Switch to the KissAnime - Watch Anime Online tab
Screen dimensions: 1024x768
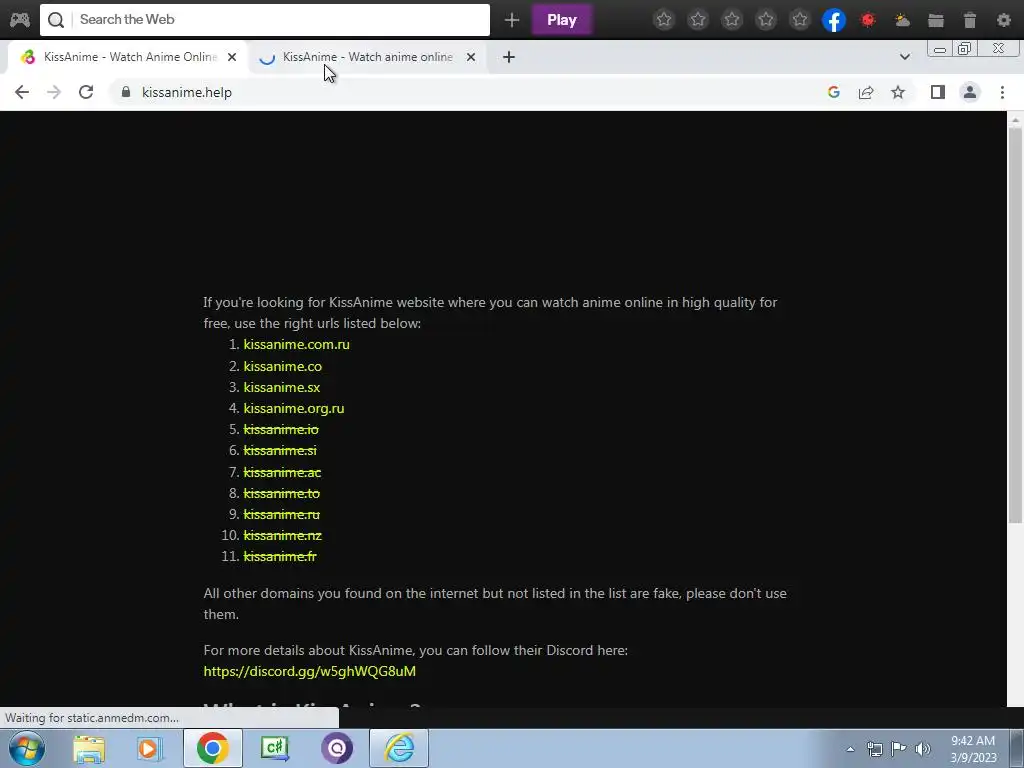130,57
